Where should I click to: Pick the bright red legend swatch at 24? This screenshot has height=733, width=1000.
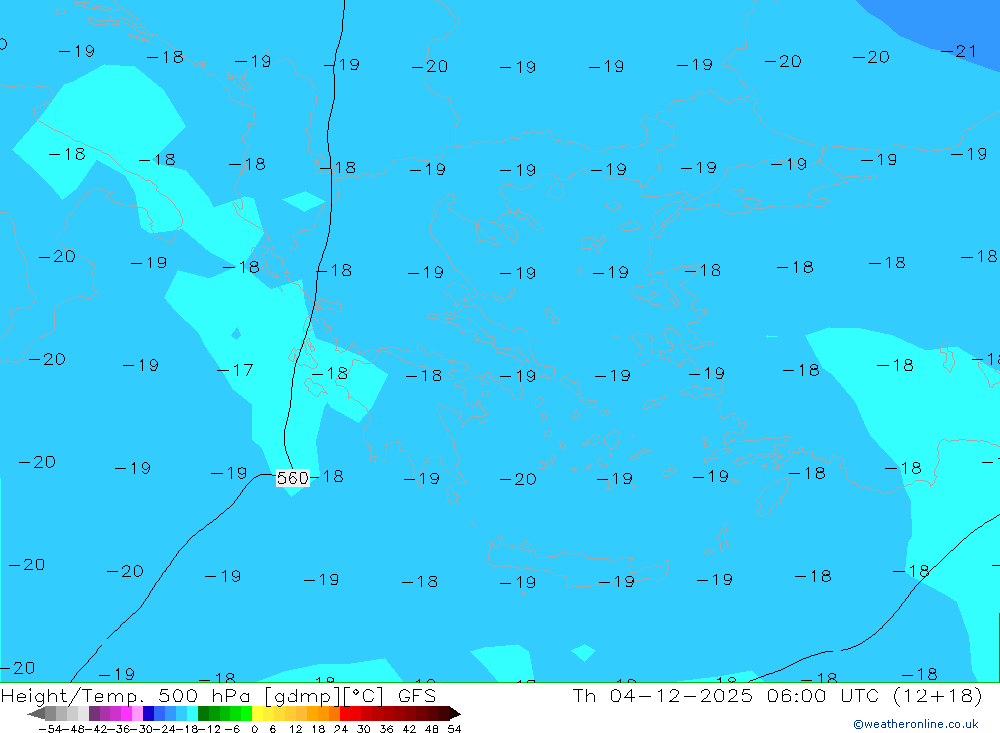pyautogui.click(x=345, y=714)
